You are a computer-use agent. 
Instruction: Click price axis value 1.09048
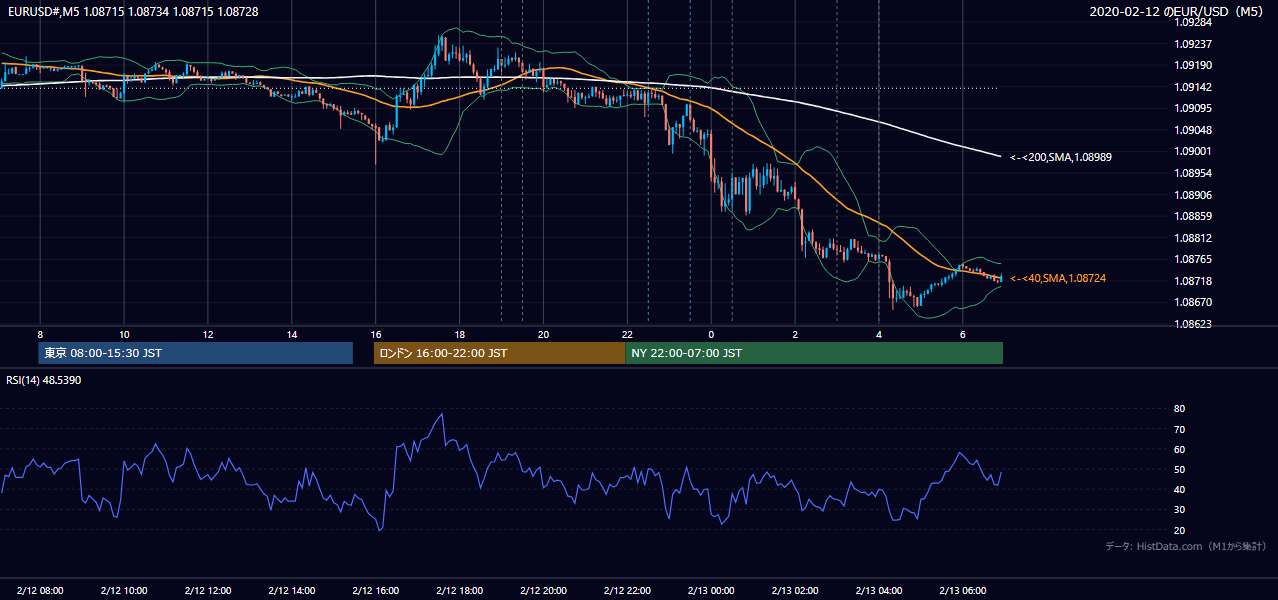tap(1192, 130)
